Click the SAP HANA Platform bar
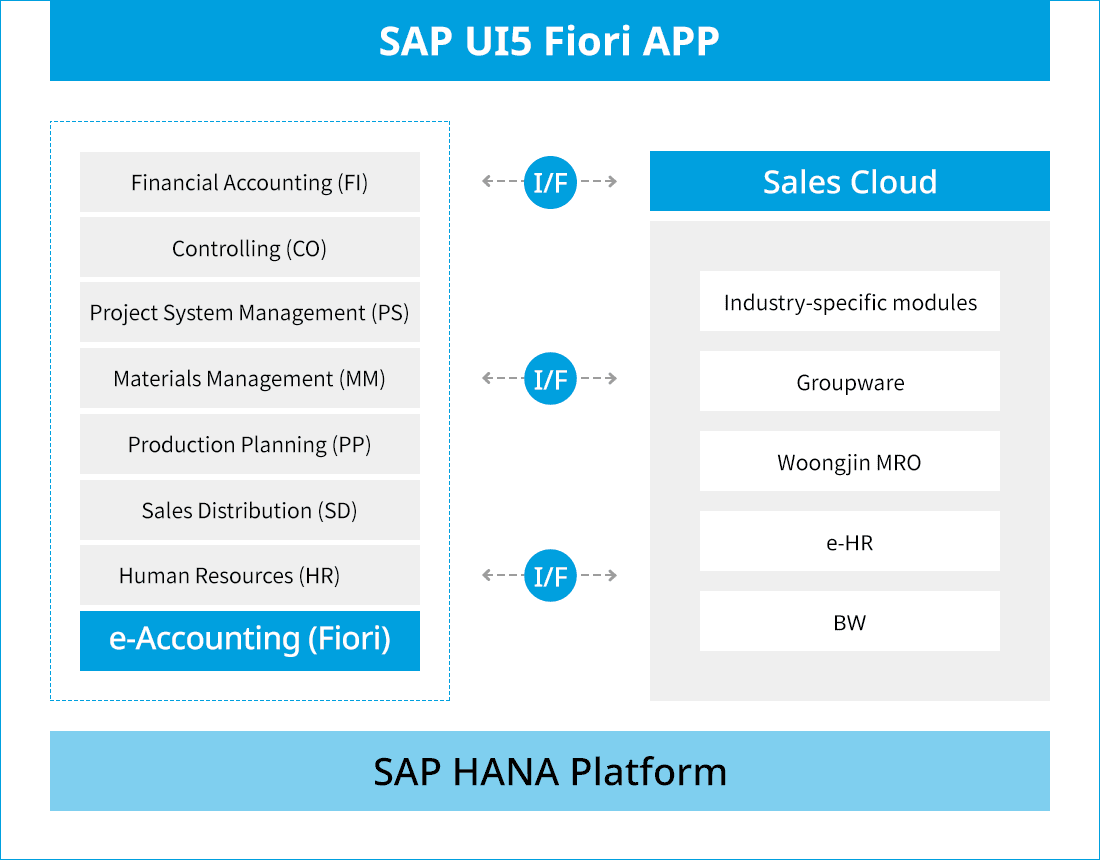The width and height of the screenshot is (1100, 860). [x=550, y=771]
